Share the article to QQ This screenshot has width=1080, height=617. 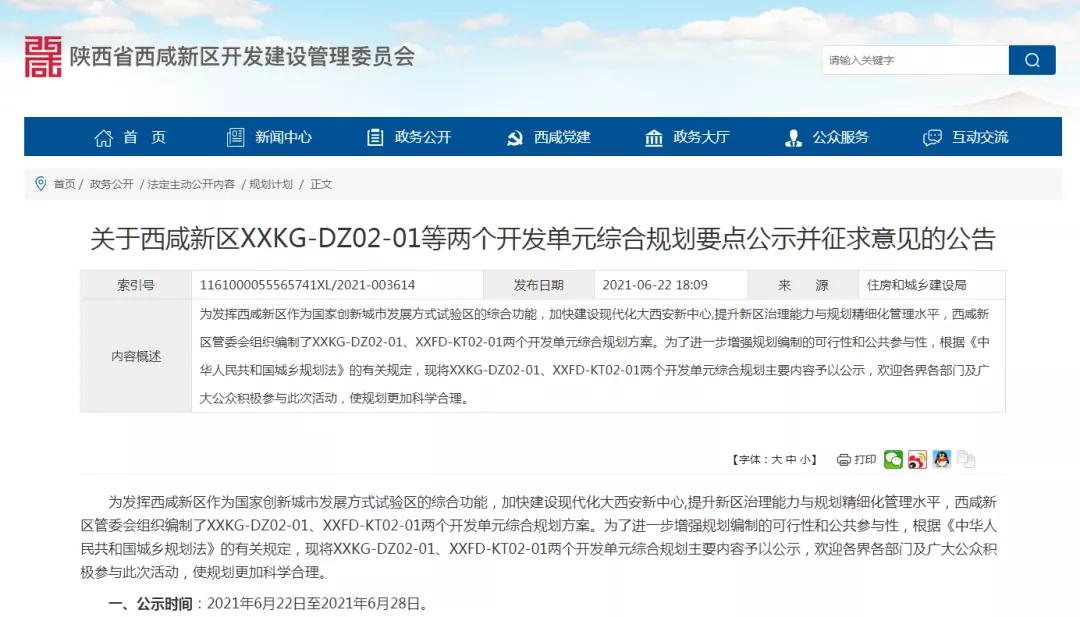coord(941,459)
